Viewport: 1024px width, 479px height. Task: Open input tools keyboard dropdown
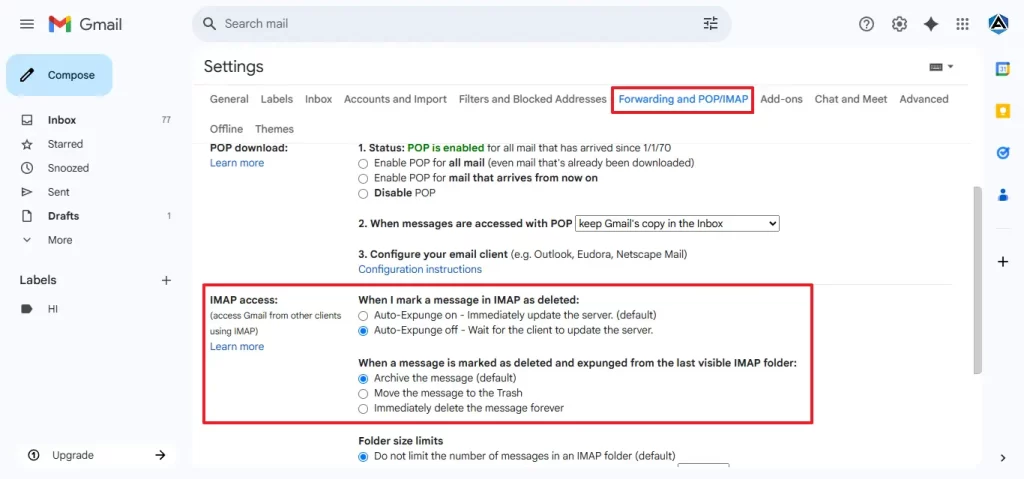point(941,67)
